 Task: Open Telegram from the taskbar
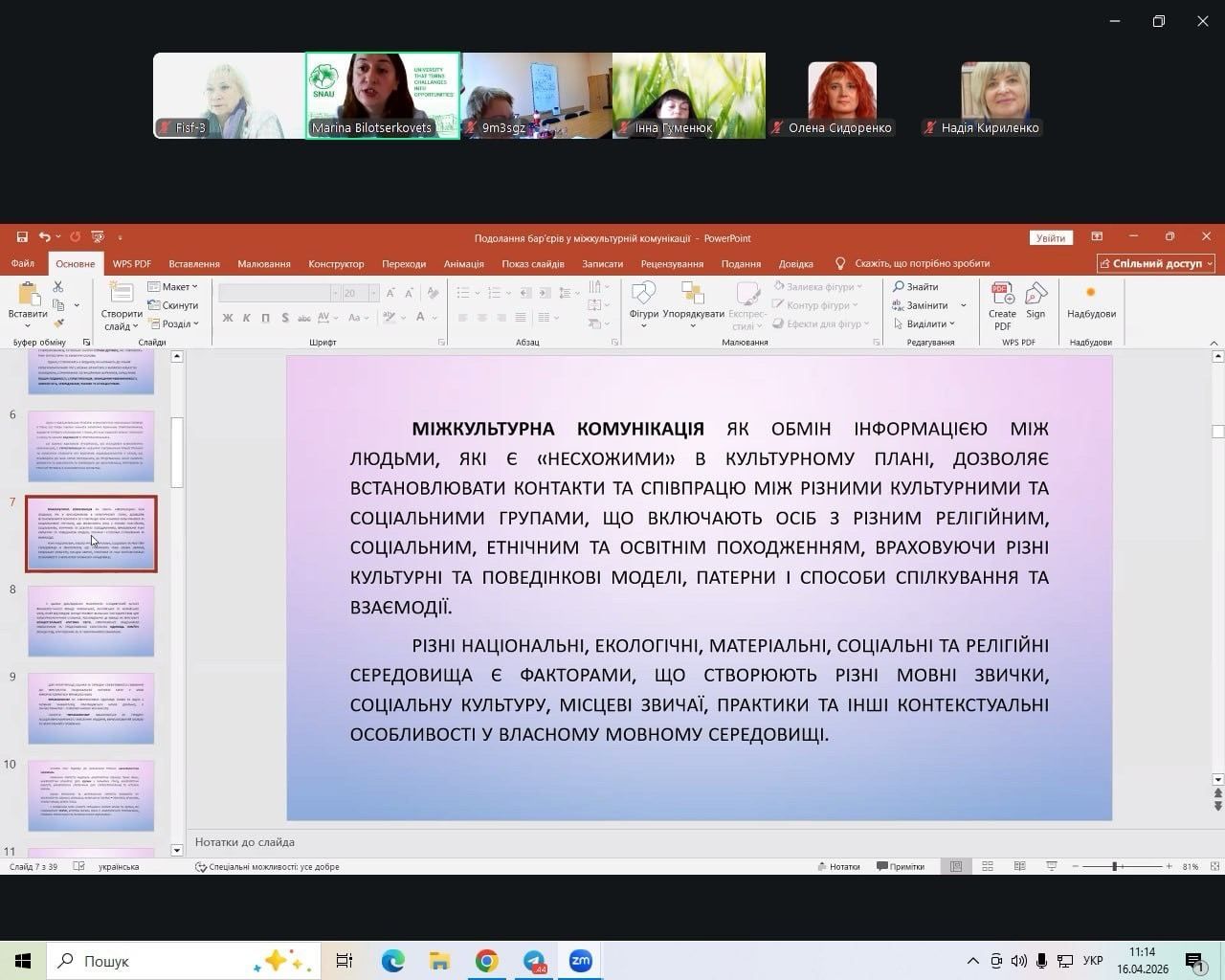[534, 961]
